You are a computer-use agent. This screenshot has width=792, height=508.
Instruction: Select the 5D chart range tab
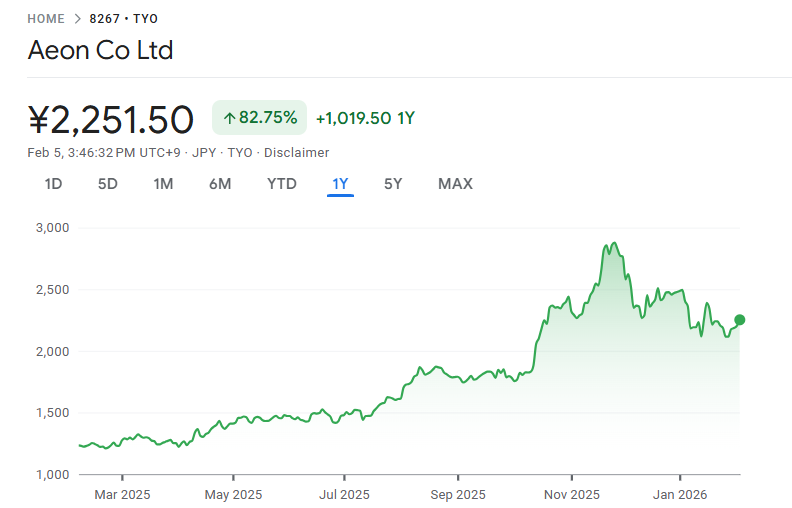pos(107,184)
